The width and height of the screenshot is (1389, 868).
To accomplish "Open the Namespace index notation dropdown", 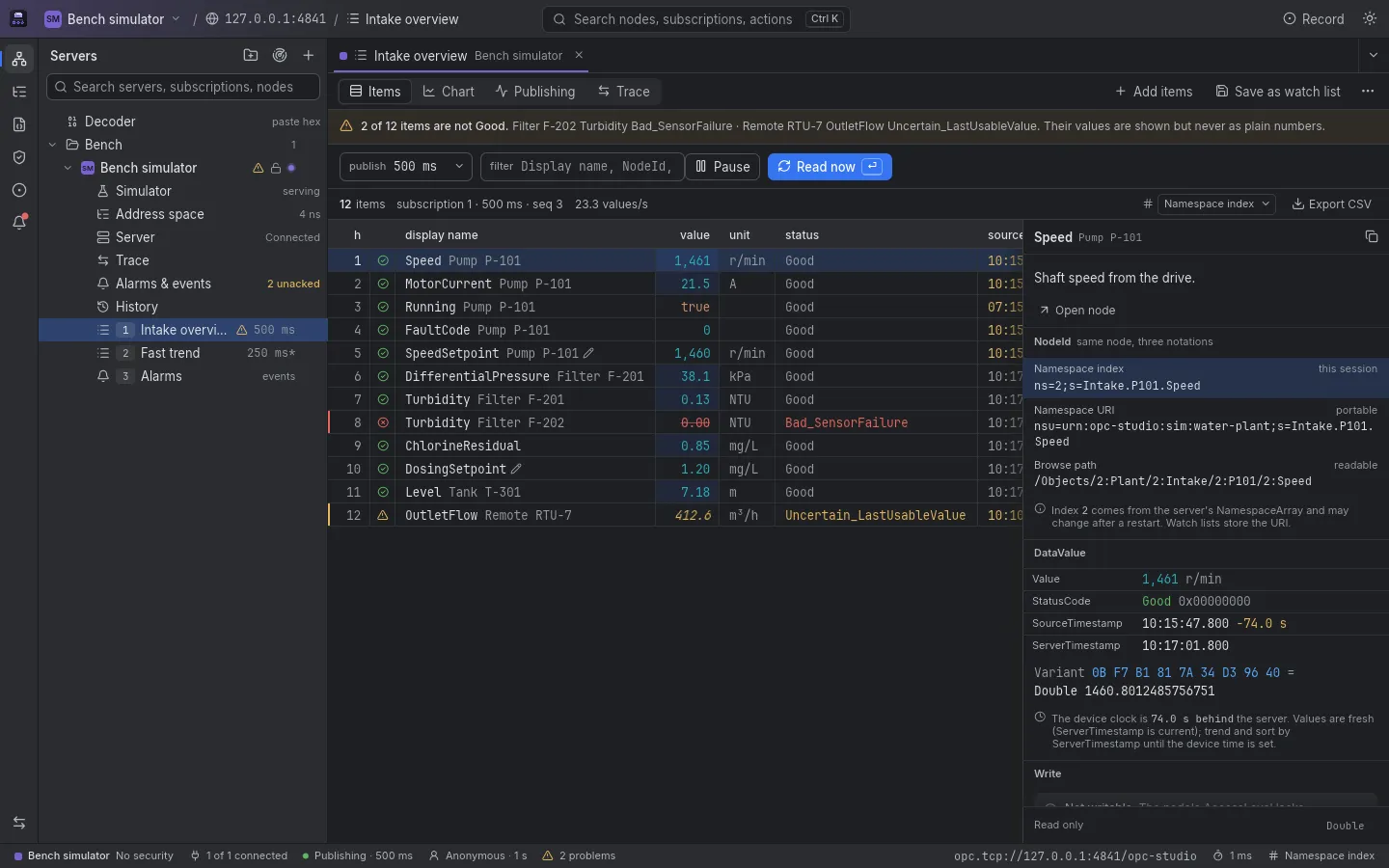I will (1216, 204).
